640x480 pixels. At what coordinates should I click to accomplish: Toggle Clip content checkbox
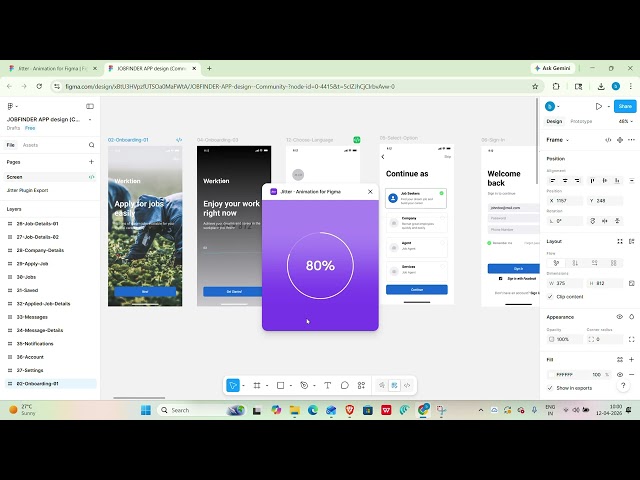(550, 297)
